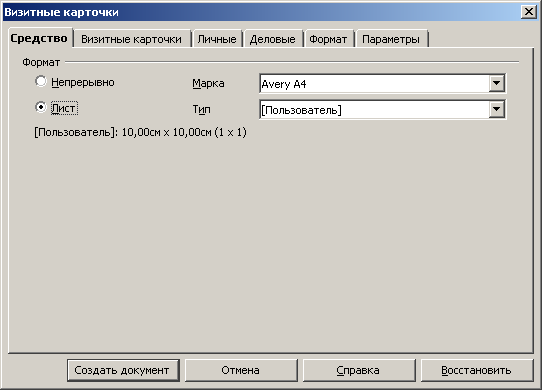The height and width of the screenshot is (390, 542).
Task: Click the Тип label
Action: 202,109
